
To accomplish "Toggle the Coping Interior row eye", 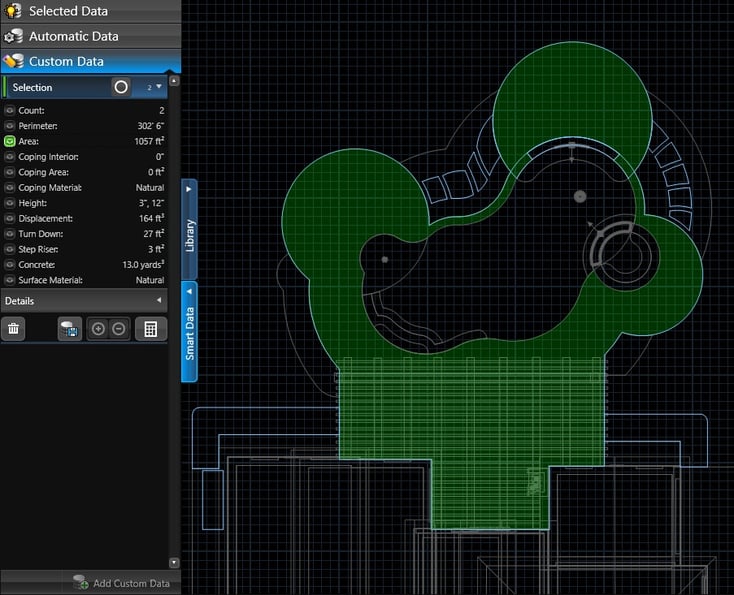I will 9,157.
